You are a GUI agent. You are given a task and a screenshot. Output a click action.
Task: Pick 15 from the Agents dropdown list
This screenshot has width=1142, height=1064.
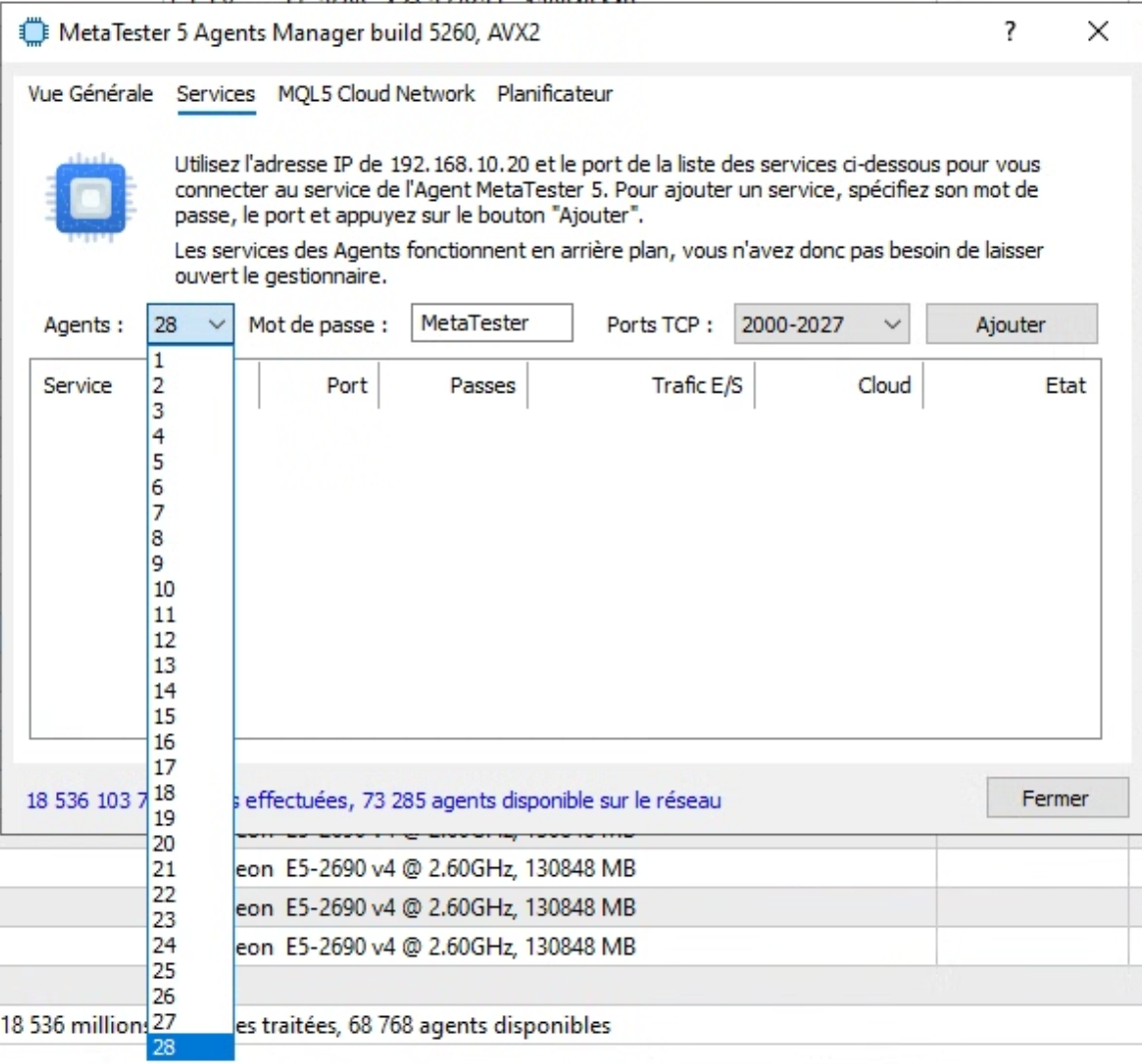pyautogui.click(x=190, y=716)
